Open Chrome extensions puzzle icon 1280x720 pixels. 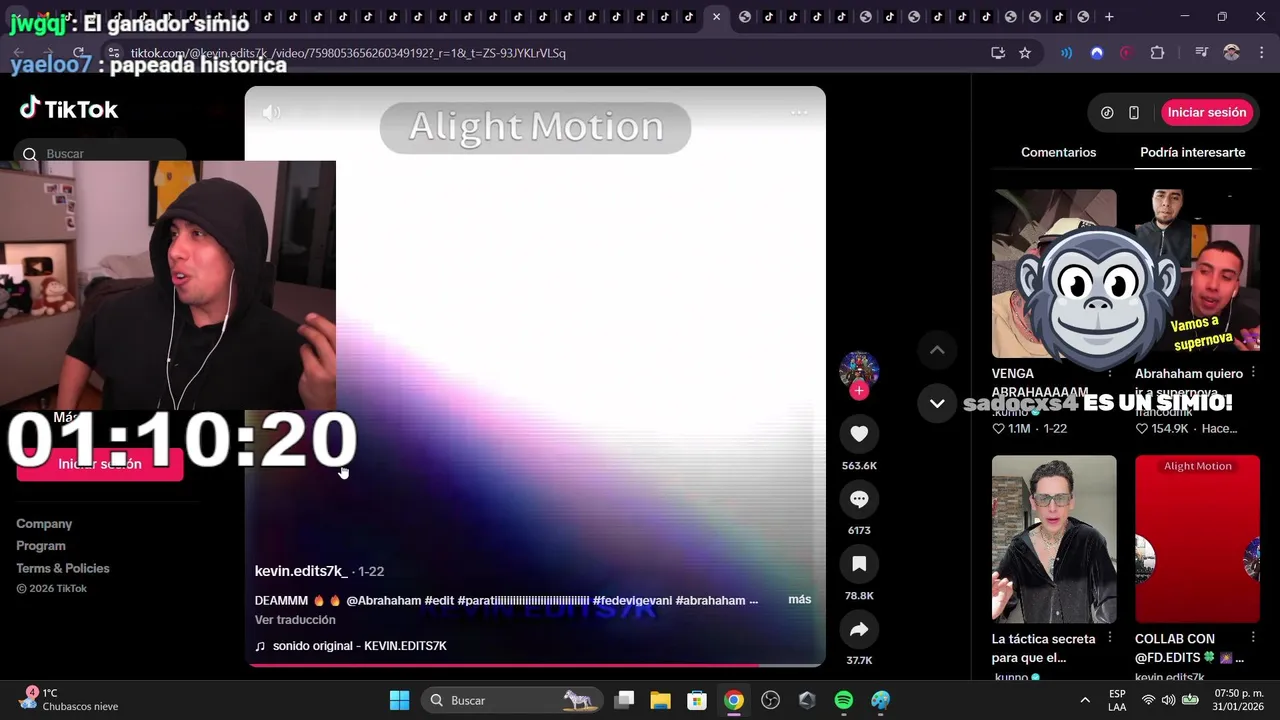[1157, 53]
